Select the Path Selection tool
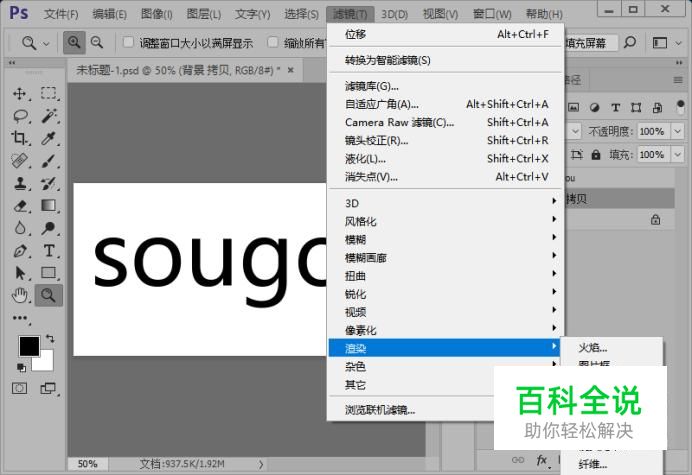692x475 pixels. coord(20,273)
